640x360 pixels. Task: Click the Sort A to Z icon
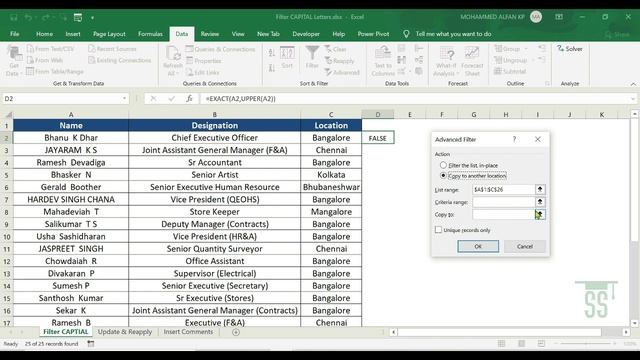[271, 53]
